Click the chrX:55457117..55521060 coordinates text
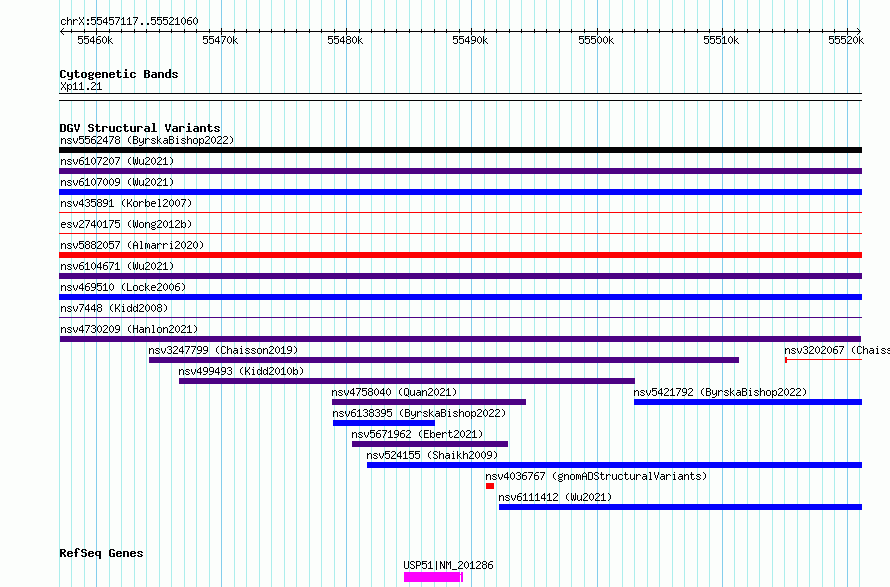 click(x=129, y=22)
